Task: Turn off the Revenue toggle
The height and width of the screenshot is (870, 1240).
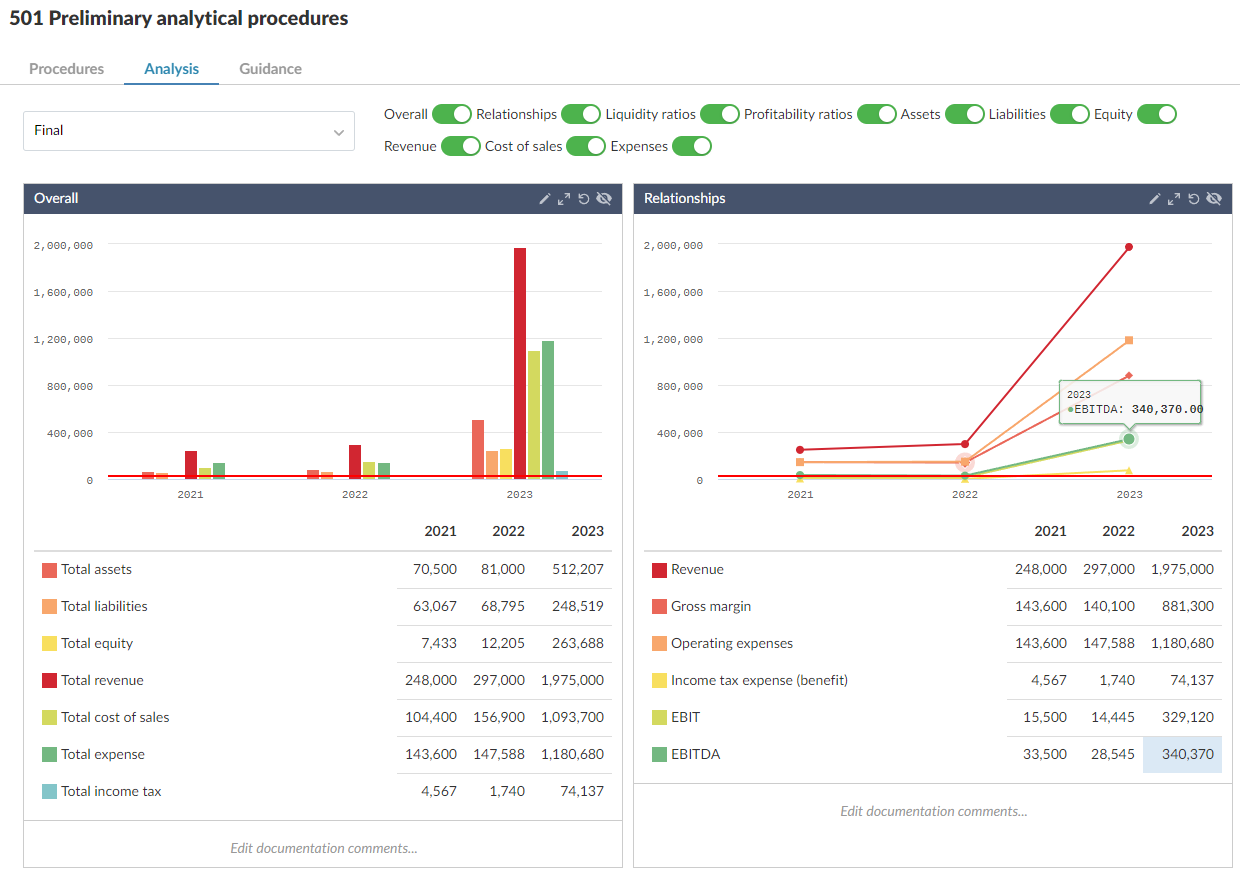Action: 460,146
